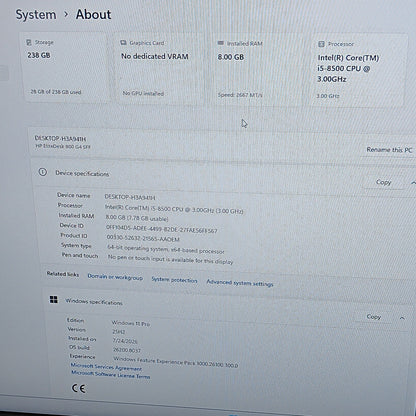Click the Product ID value 00330-52632
This screenshot has width=416, height=416.
(x=143, y=238)
